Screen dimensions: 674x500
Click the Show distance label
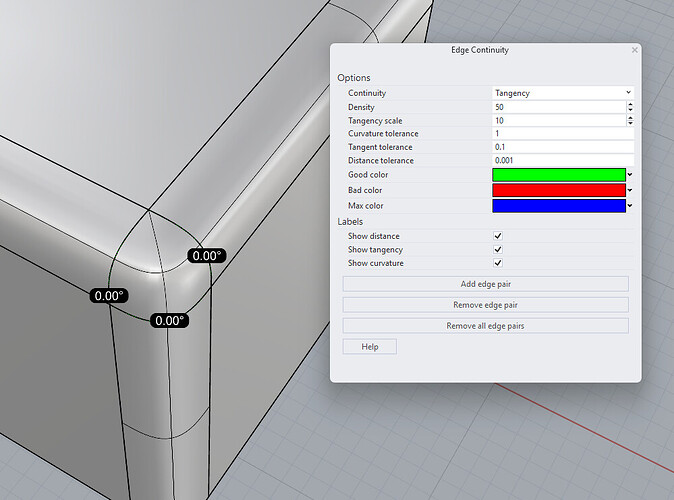point(374,236)
